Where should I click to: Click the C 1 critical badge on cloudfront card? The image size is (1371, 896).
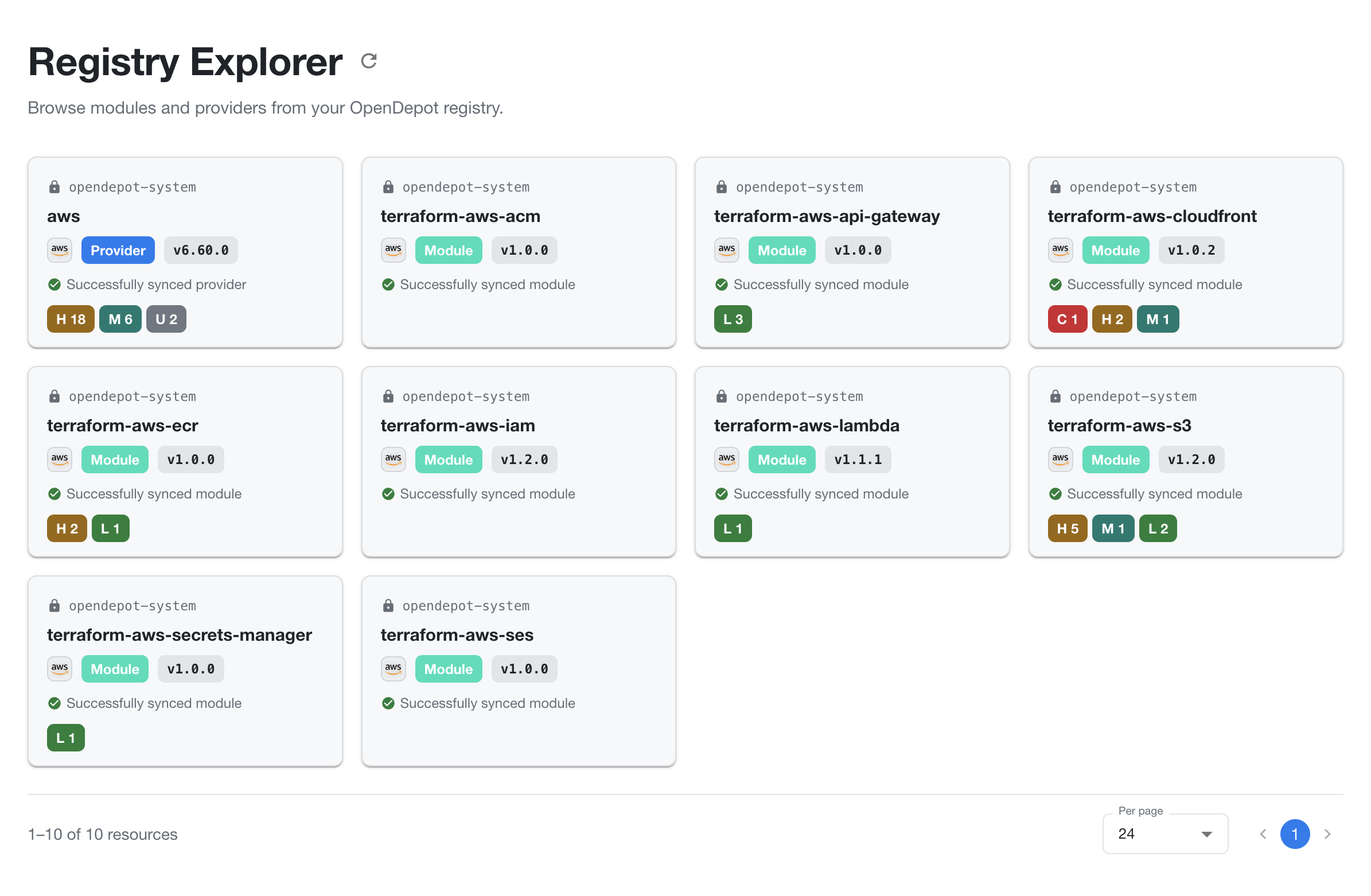click(x=1068, y=319)
